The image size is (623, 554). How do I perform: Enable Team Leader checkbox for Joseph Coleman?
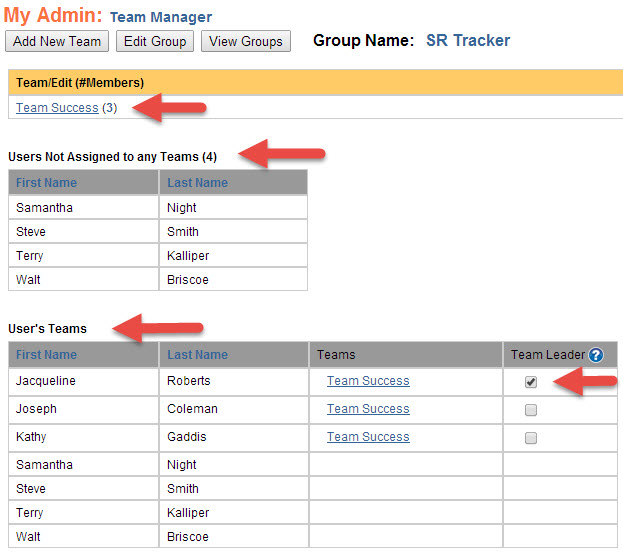click(x=531, y=410)
